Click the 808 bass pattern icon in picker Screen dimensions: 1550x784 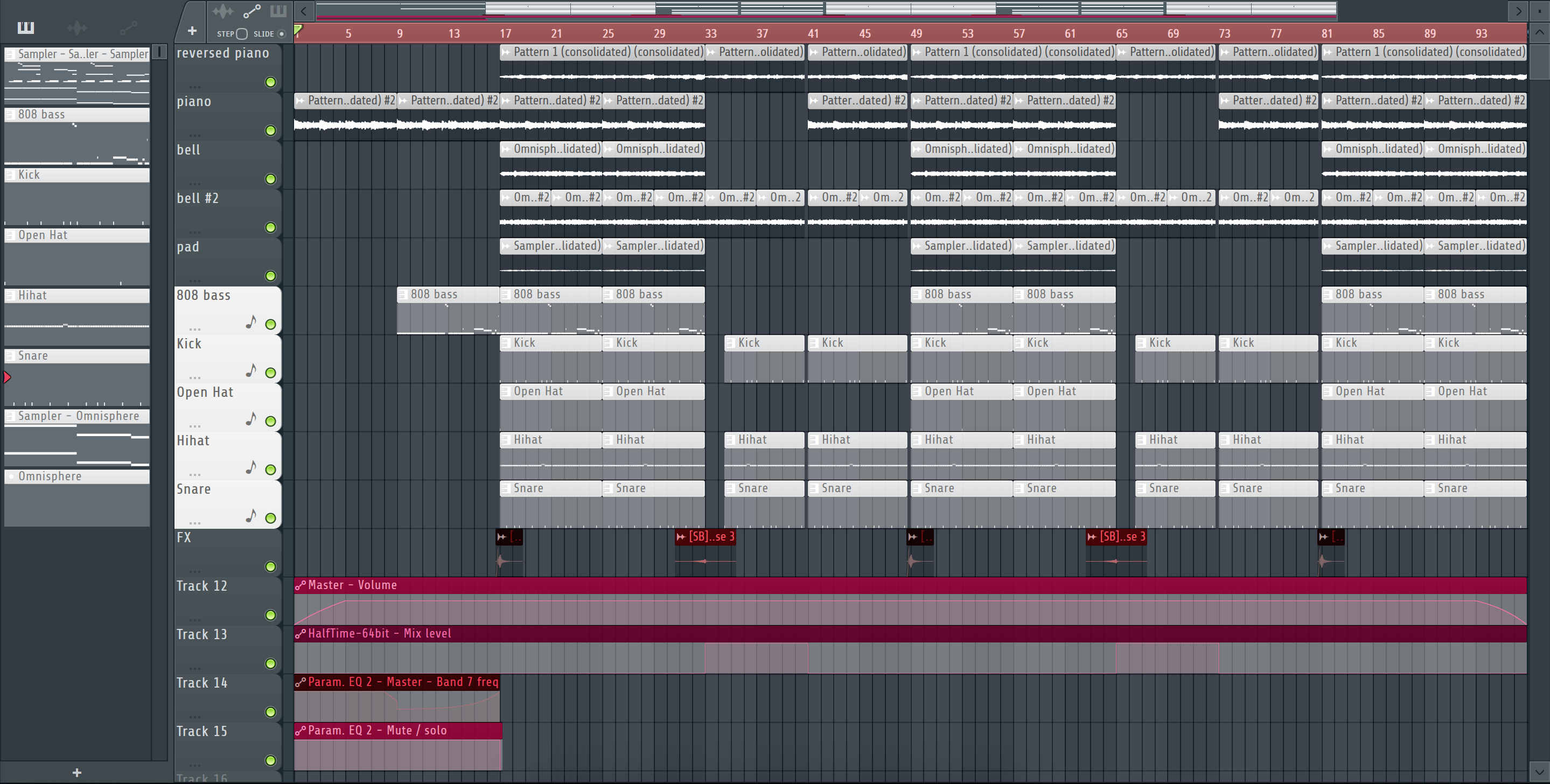pos(10,114)
